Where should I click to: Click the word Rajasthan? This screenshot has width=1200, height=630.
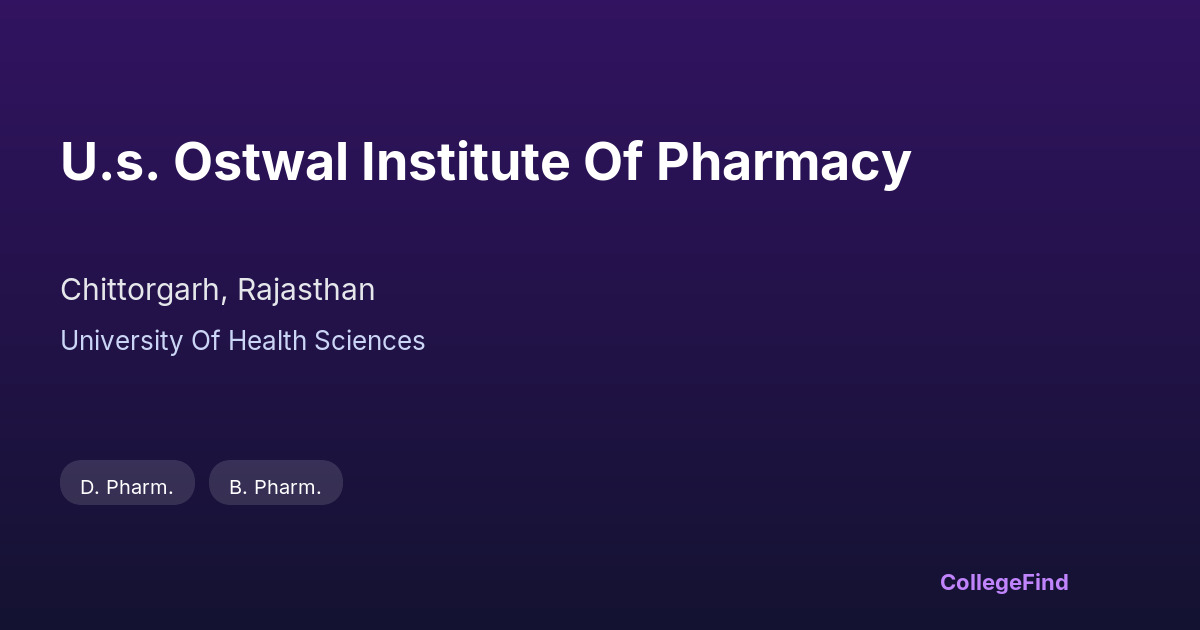click(x=306, y=290)
